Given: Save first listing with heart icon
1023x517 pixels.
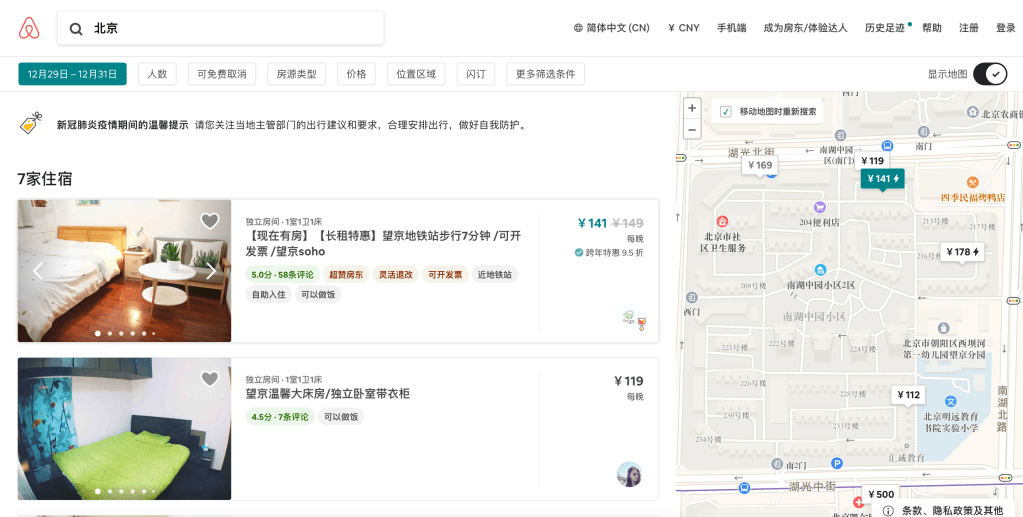Looking at the screenshot, I should pos(209,221).
